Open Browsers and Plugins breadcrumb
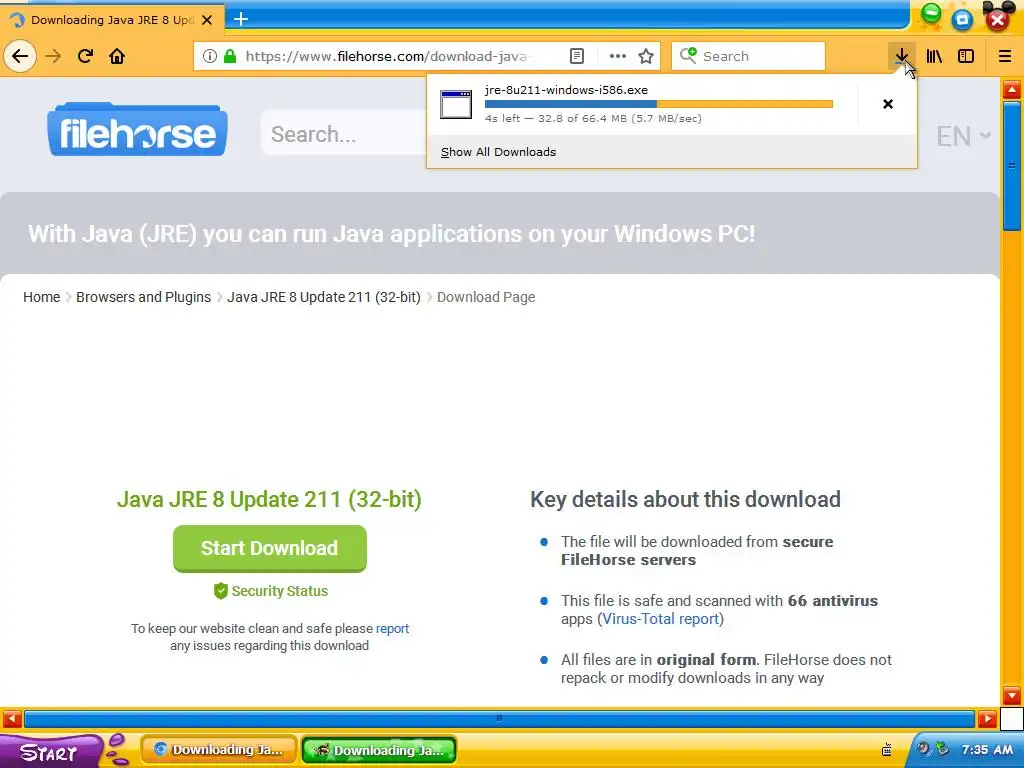 click(143, 297)
